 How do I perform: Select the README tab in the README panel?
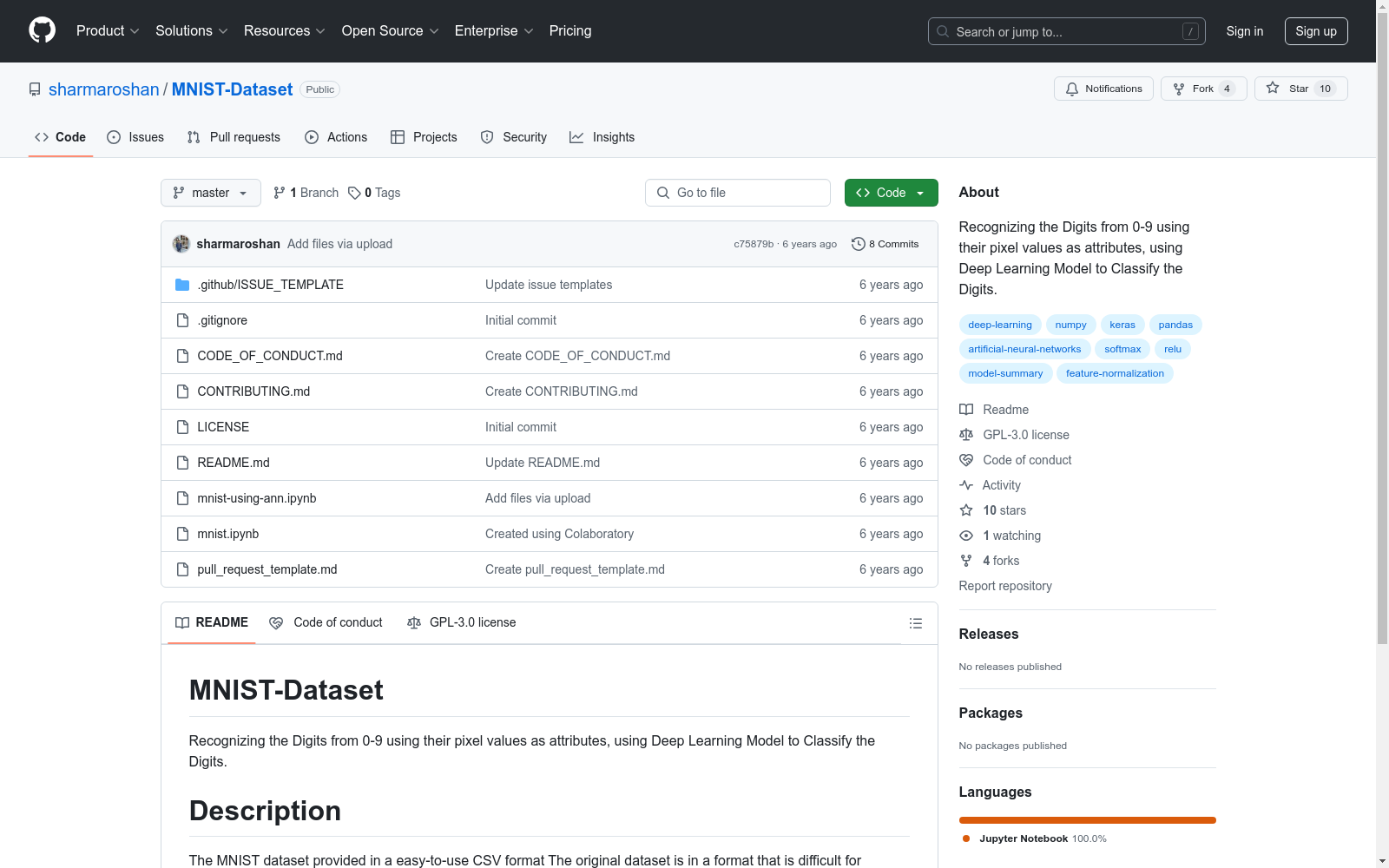click(x=212, y=622)
